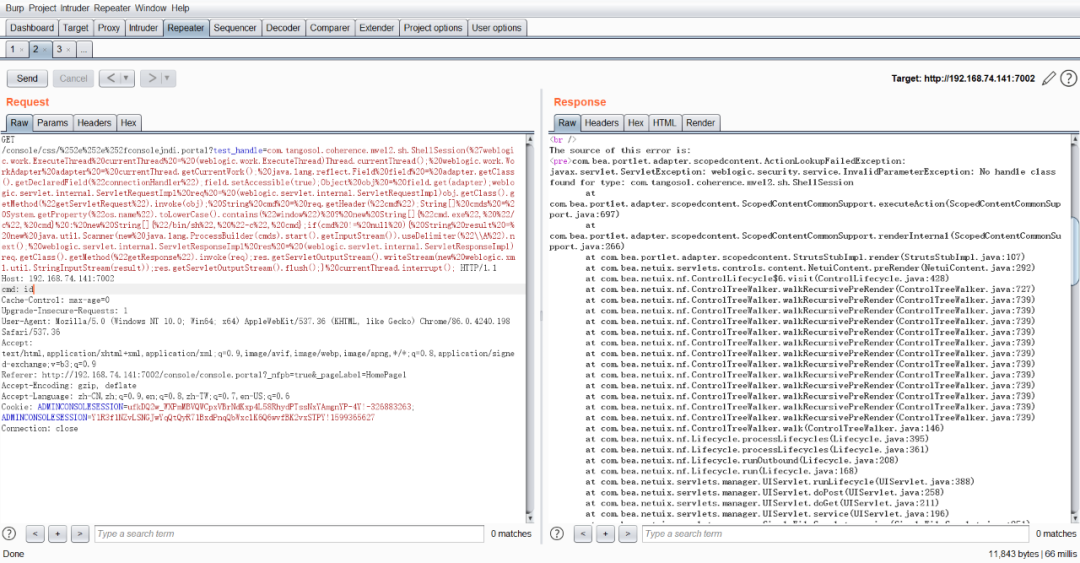The width and height of the screenshot is (1080, 563).
Task: Open request search help icon
Action: tap(9, 533)
